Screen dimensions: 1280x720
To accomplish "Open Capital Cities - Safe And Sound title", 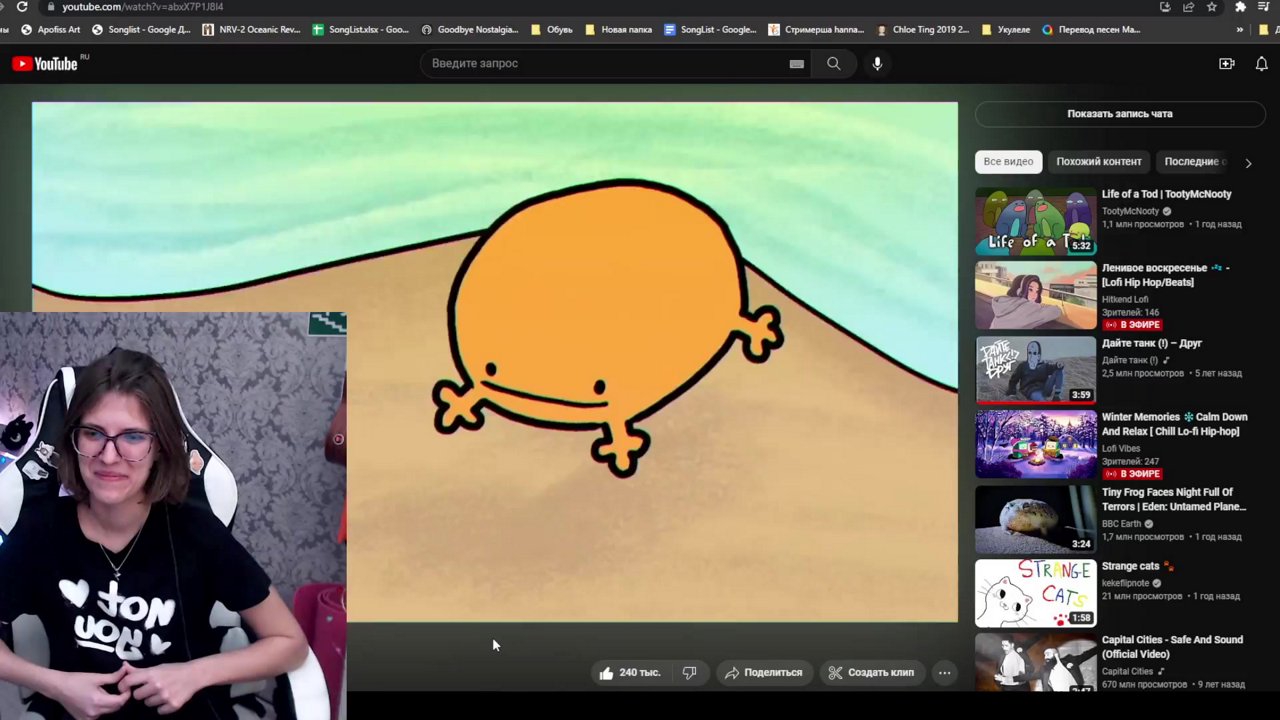I will point(1172,647).
